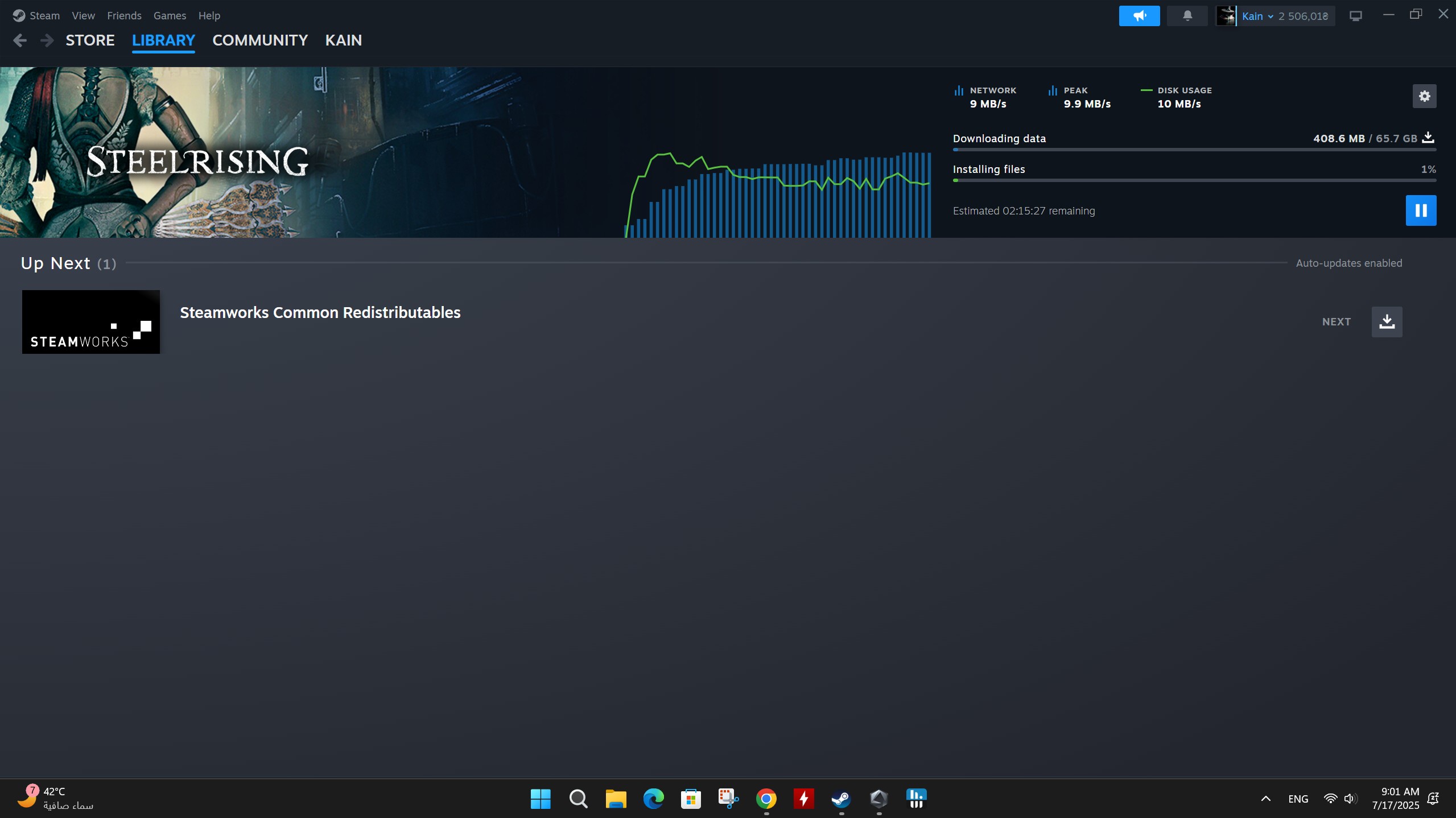Open the volume control in tray
The height and width of the screenshot is (818, 1456).
[x=1350, y=799]
